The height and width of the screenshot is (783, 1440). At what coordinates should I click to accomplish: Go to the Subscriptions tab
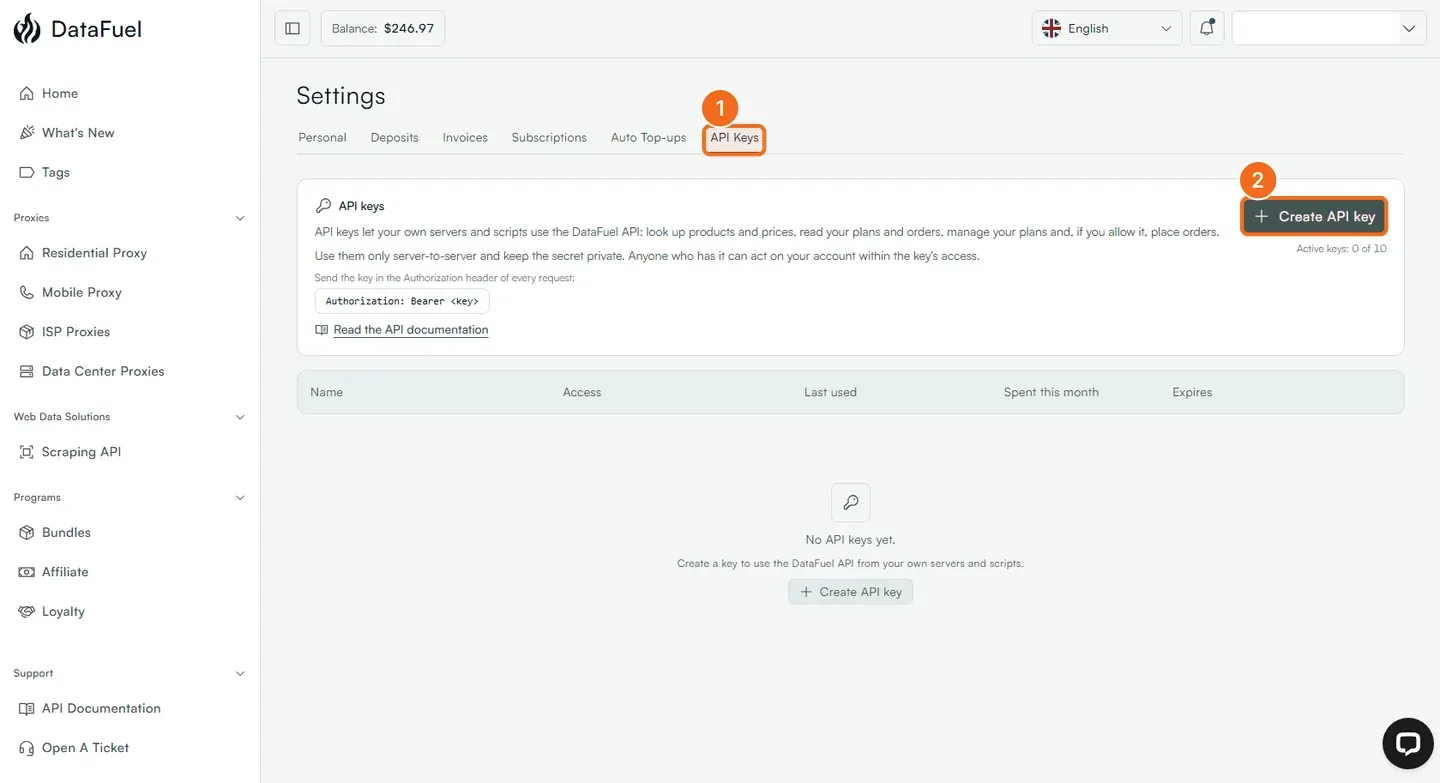(x=549, y=138)
